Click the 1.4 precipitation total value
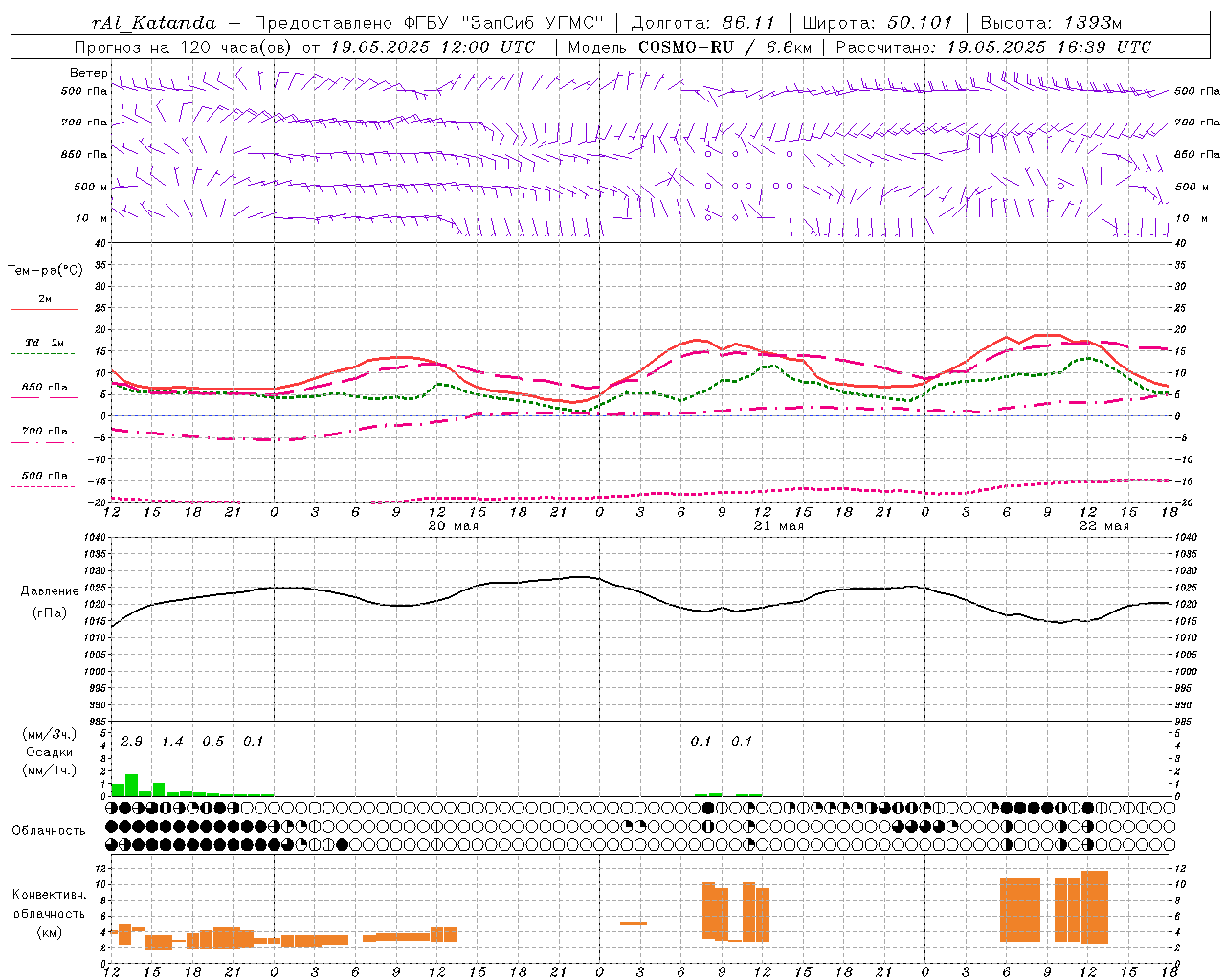This screenshot has width=1225, height=980. pyautogui.click(x=172, y=741)
